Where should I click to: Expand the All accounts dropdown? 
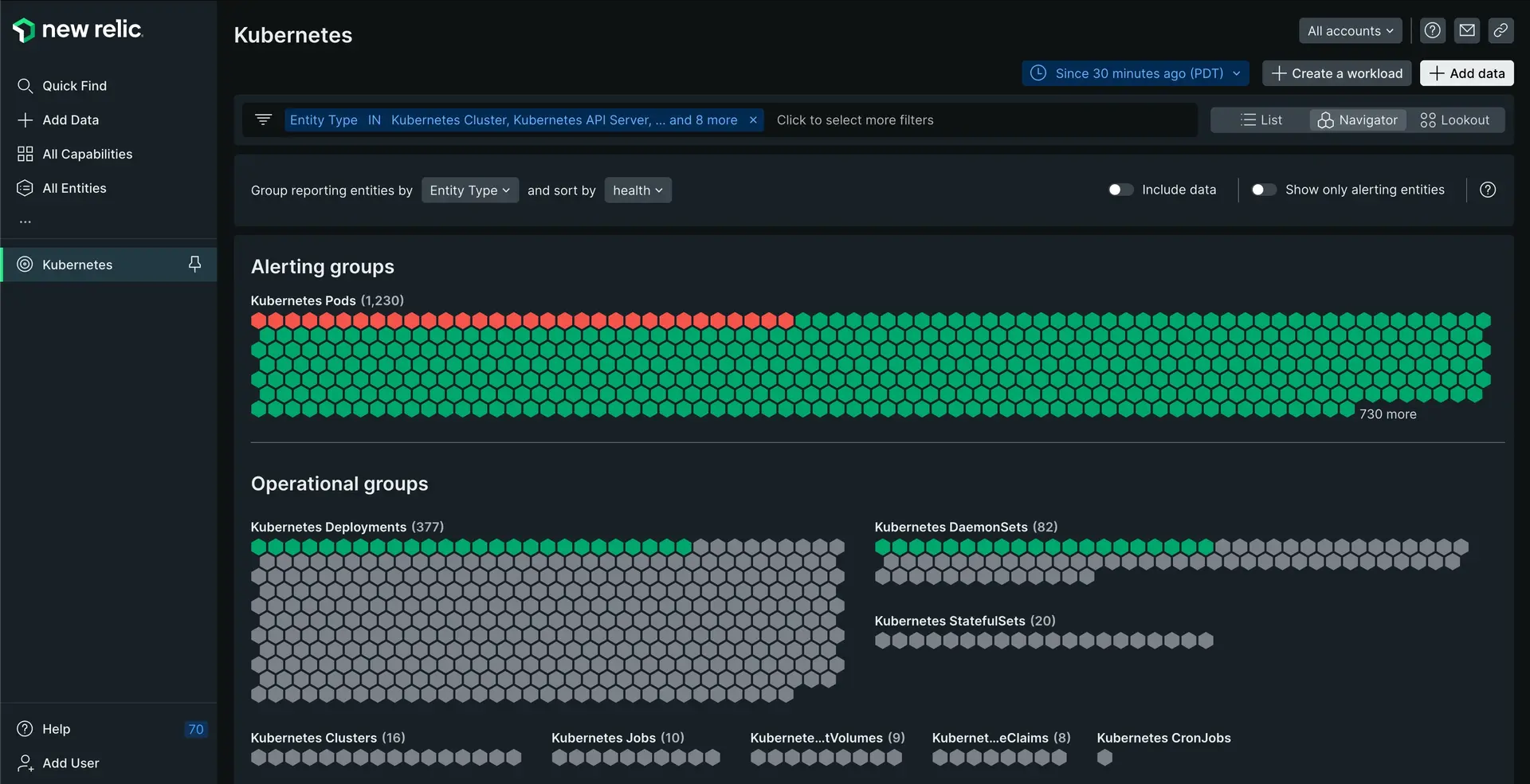click(1350, 31)
